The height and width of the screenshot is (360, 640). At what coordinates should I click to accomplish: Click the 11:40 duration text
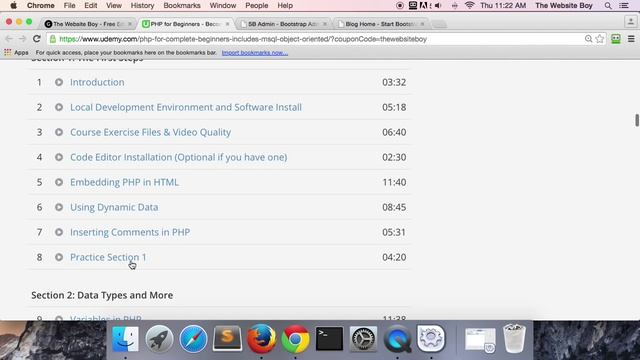[394, 182]
